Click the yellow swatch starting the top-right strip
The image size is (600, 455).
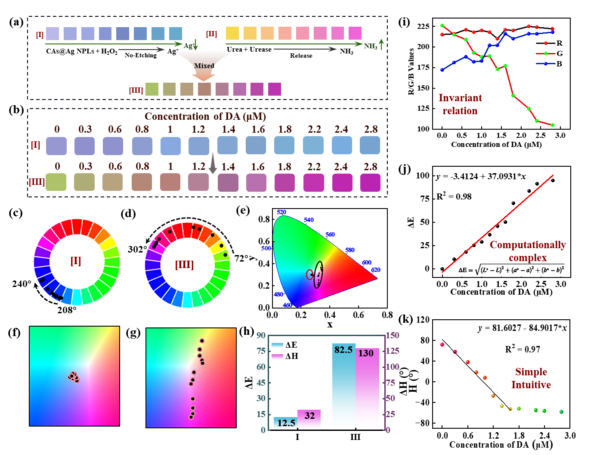click(233, 33)
